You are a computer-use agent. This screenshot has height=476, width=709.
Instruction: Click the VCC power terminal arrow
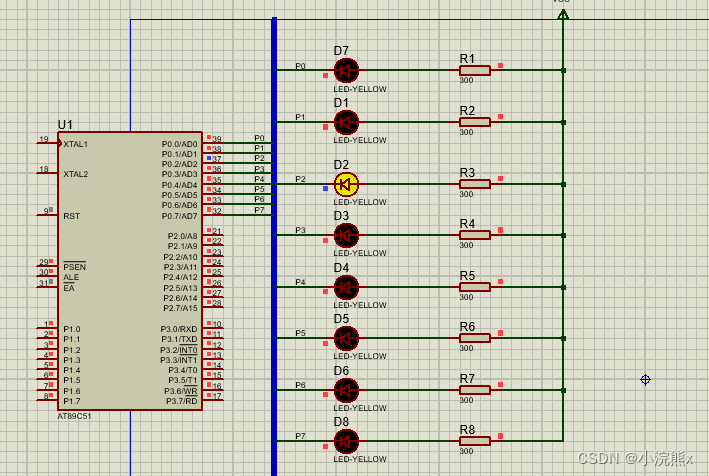point(563,15)
